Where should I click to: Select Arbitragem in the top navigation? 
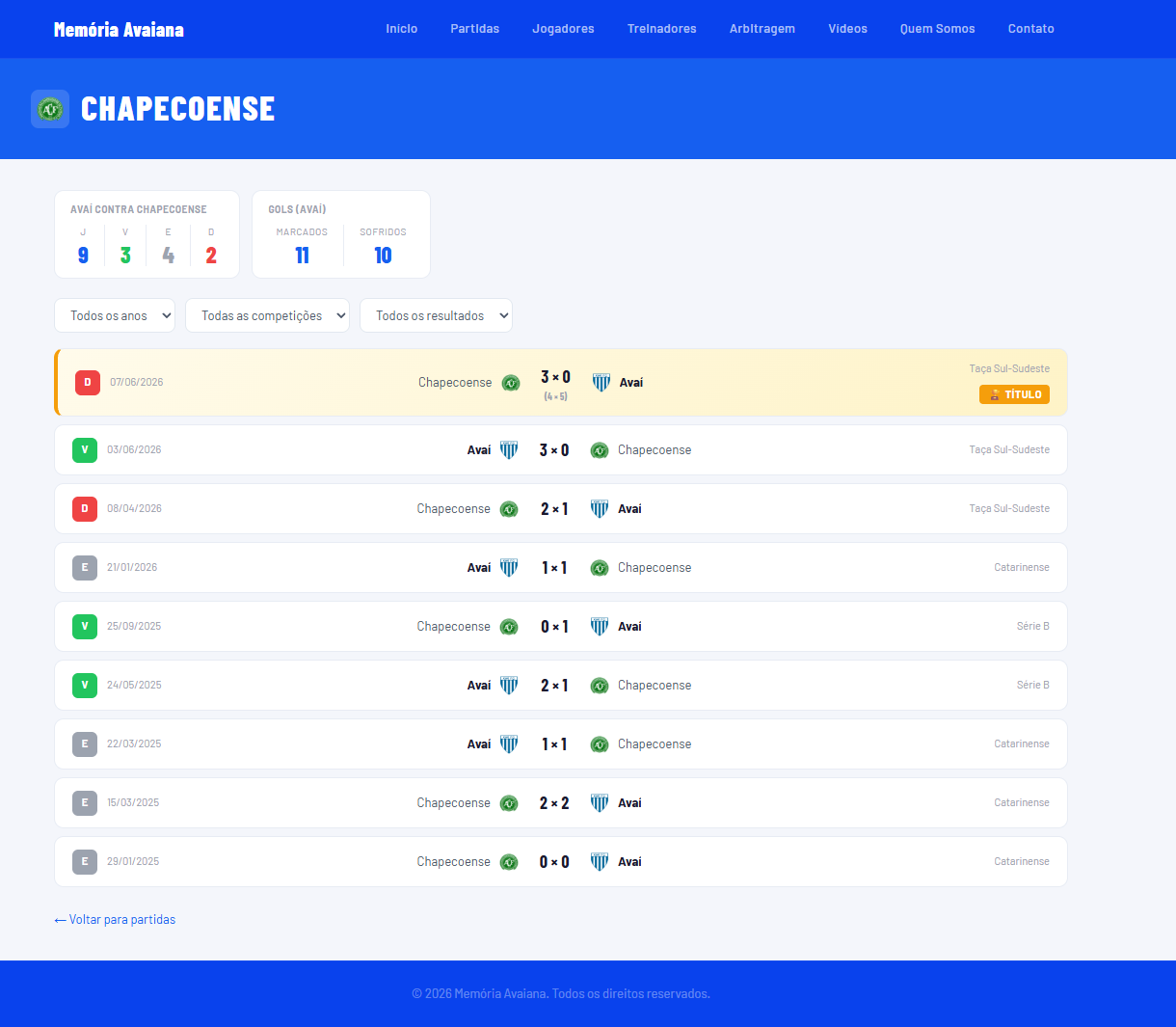762,29
